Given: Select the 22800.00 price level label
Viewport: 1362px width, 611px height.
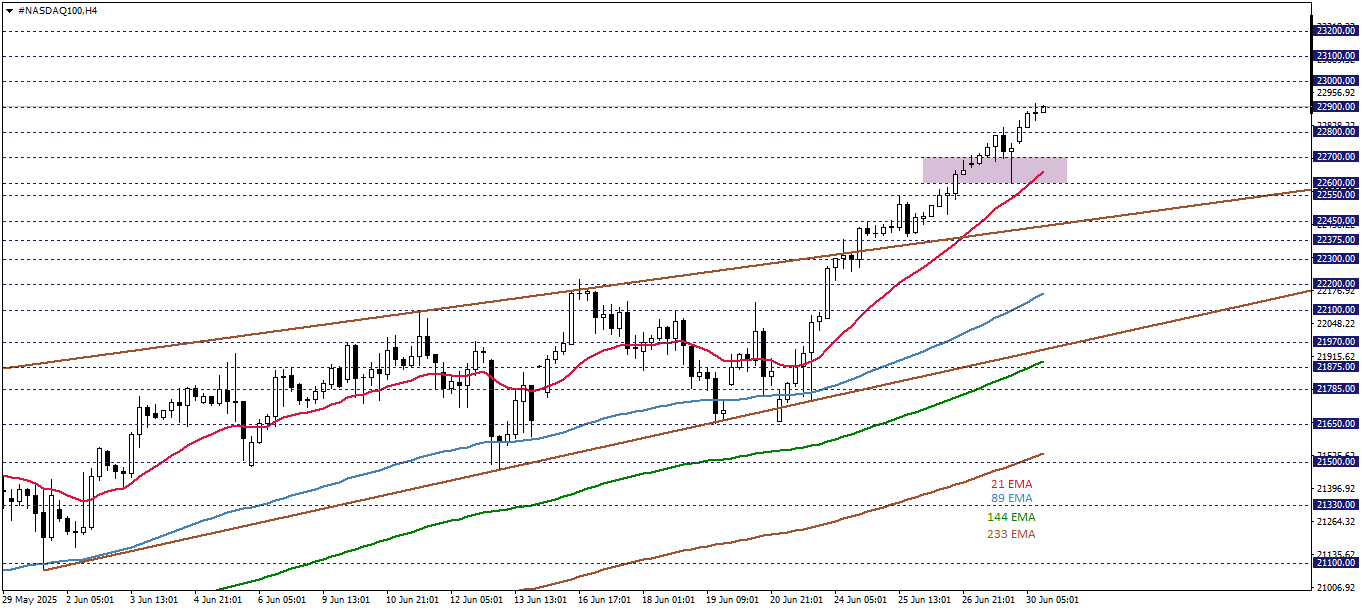Looking at the screenshot, I should (x=1336, y=132).
